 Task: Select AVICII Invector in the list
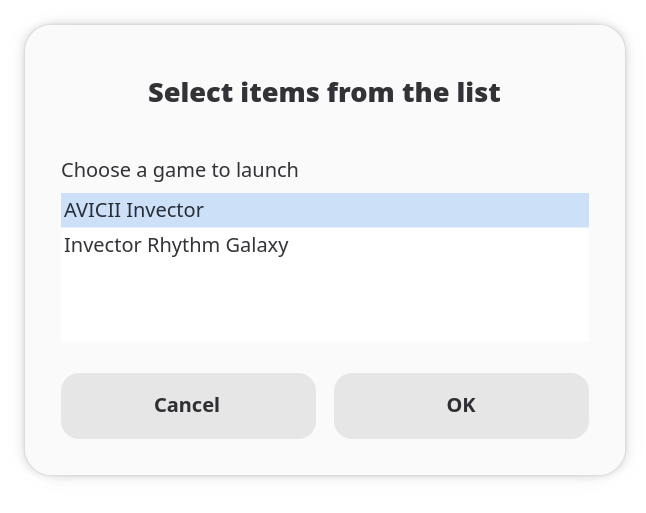click(x=325, y=210)
